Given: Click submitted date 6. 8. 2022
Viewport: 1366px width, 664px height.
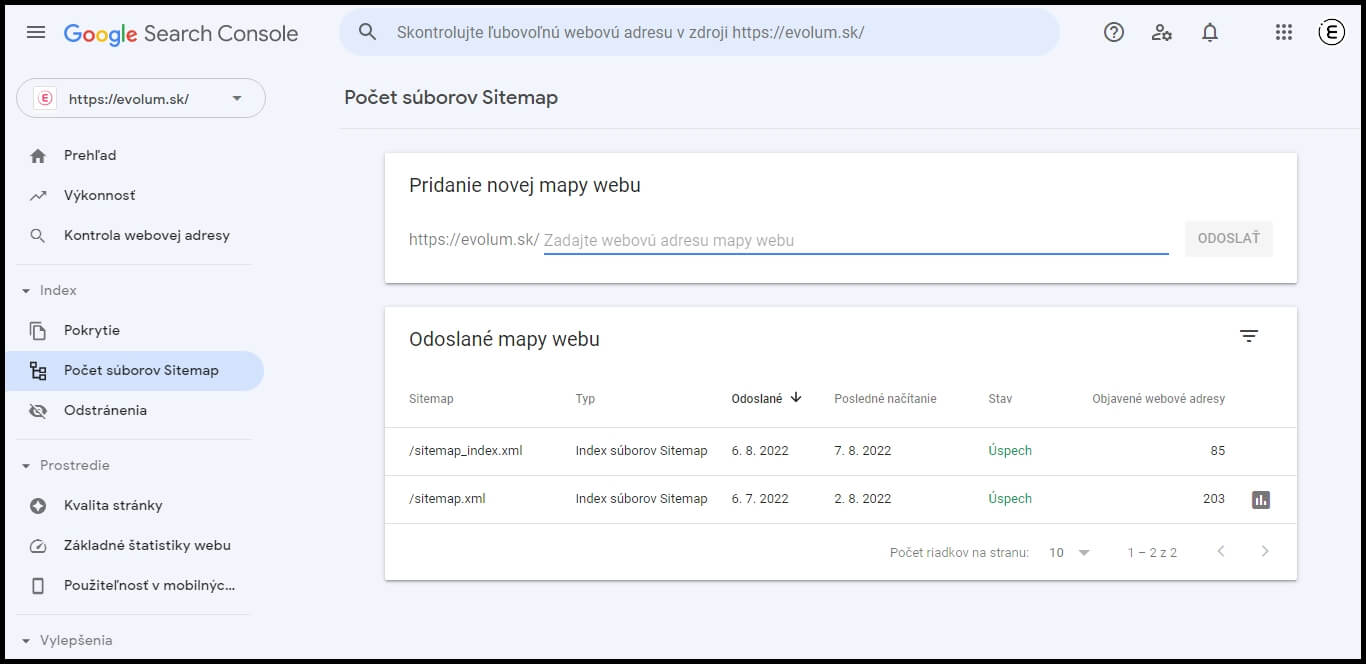Looking at the screenshot, I should click(760, 451).
